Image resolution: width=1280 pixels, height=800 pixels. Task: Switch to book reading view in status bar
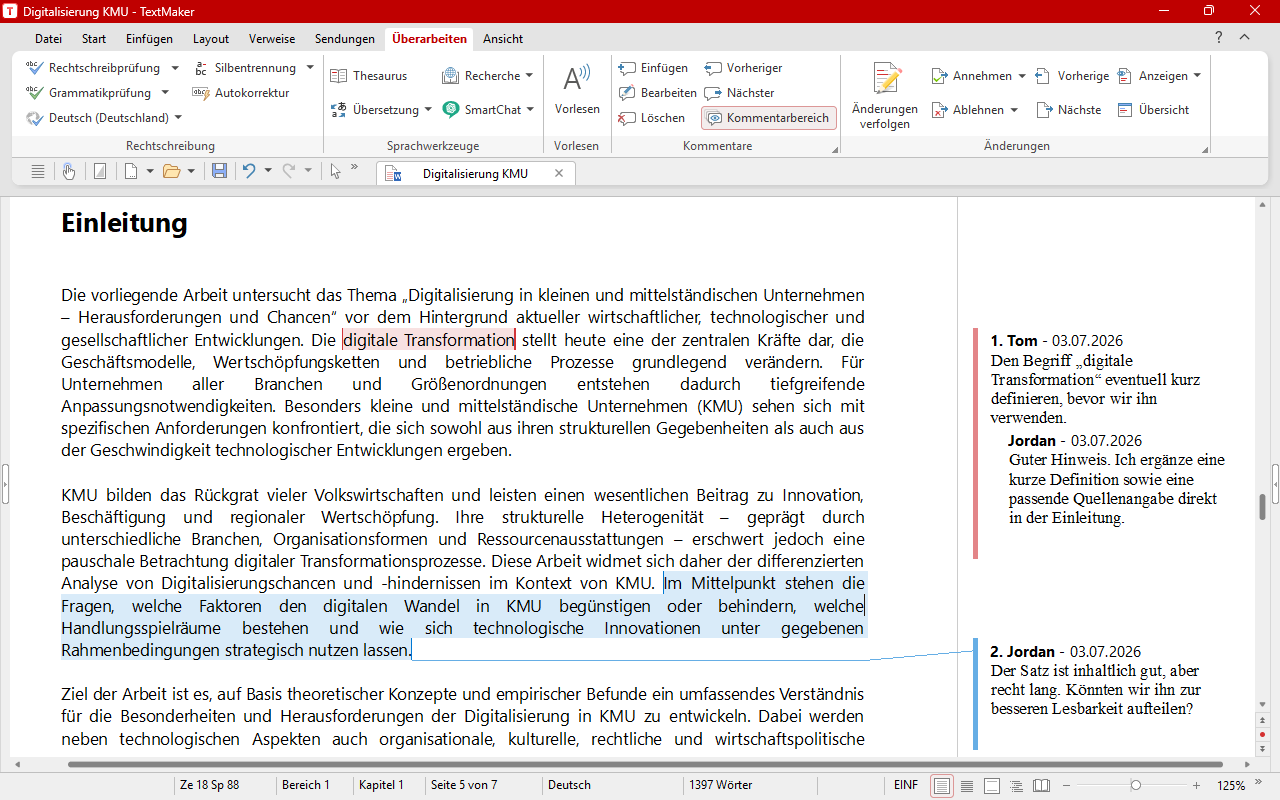[x=1041, y=785]
